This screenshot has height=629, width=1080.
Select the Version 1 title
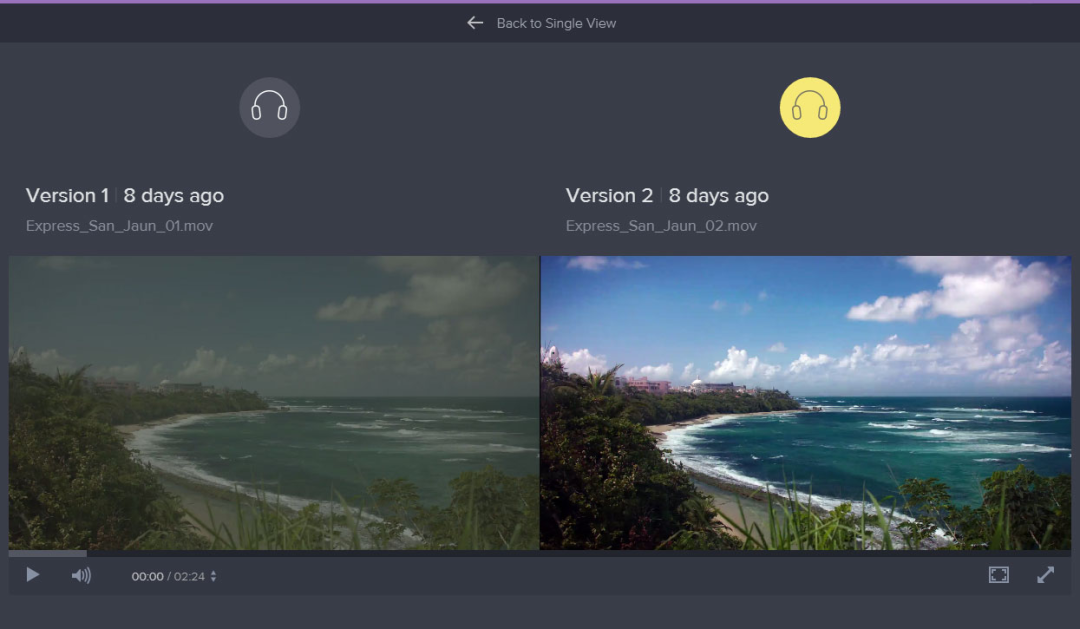[68, 196]
